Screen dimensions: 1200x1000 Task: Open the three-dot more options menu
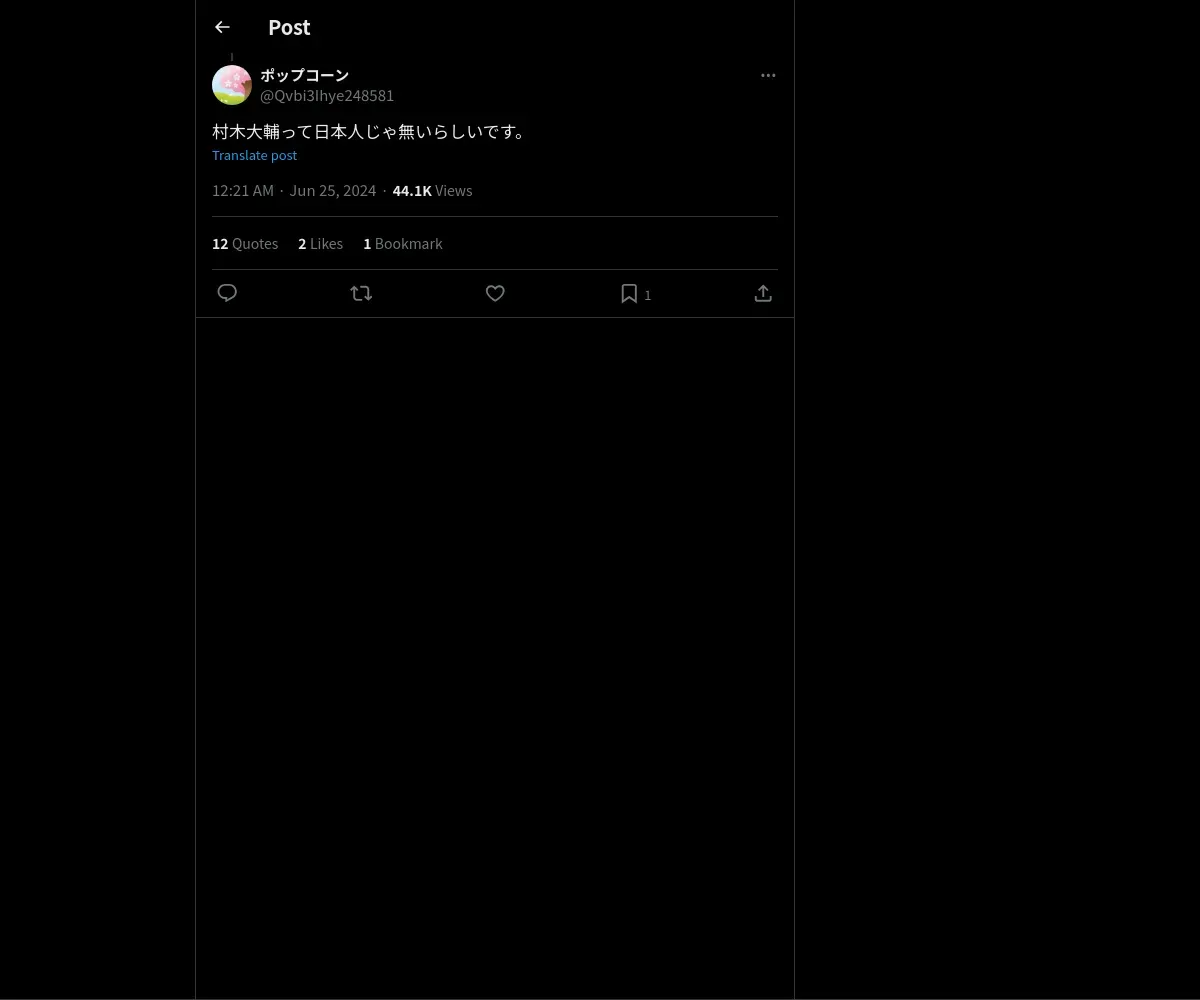click(x=768, y=75)
